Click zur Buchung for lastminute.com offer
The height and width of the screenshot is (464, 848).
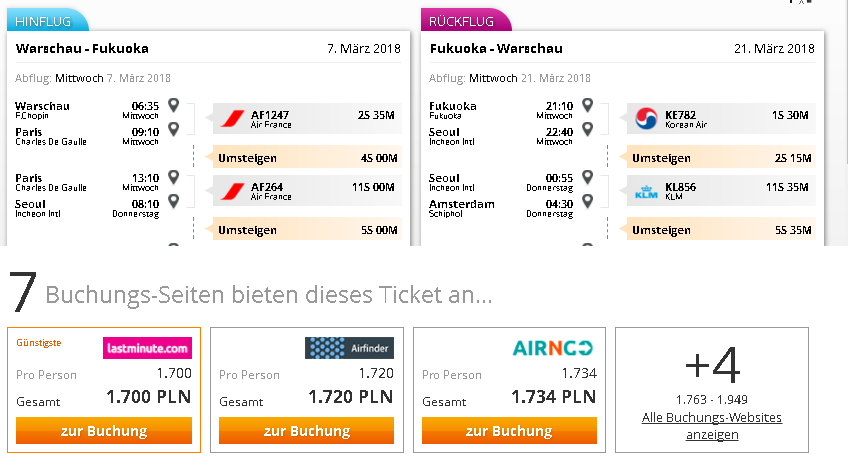coord(104,430)
